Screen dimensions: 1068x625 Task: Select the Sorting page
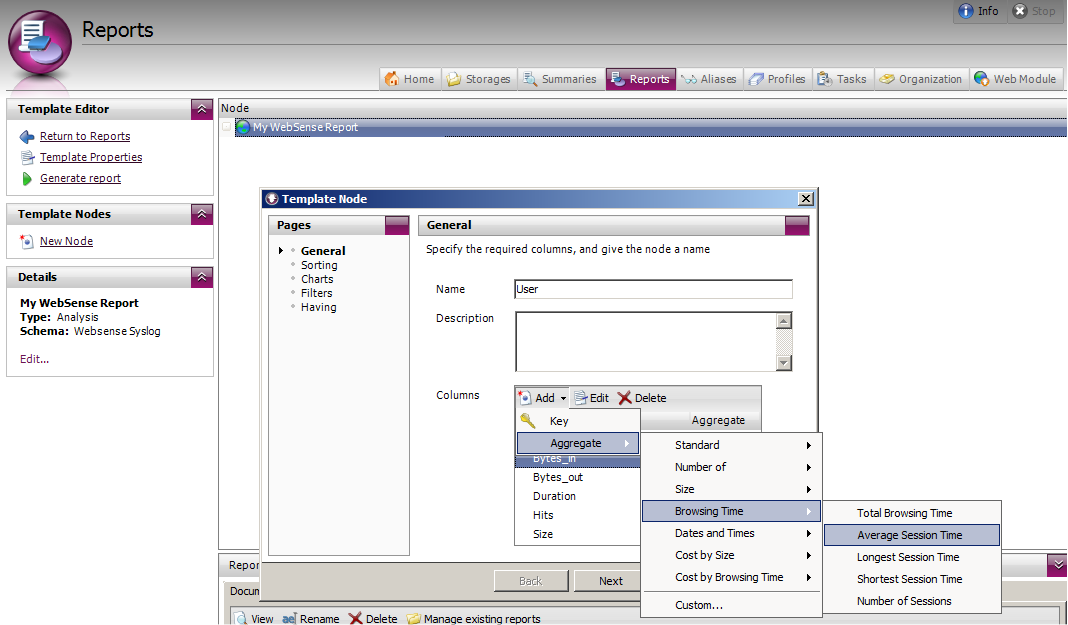click(x=319, y=266)
